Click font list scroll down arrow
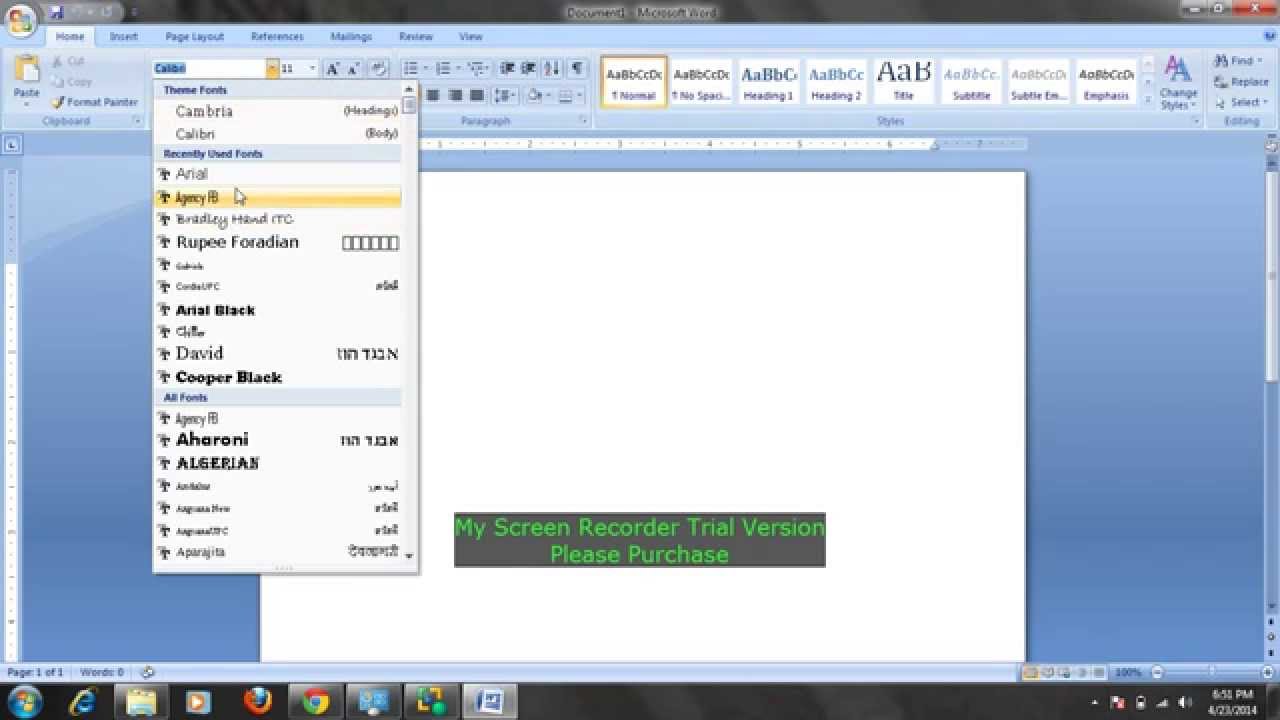 409,555
